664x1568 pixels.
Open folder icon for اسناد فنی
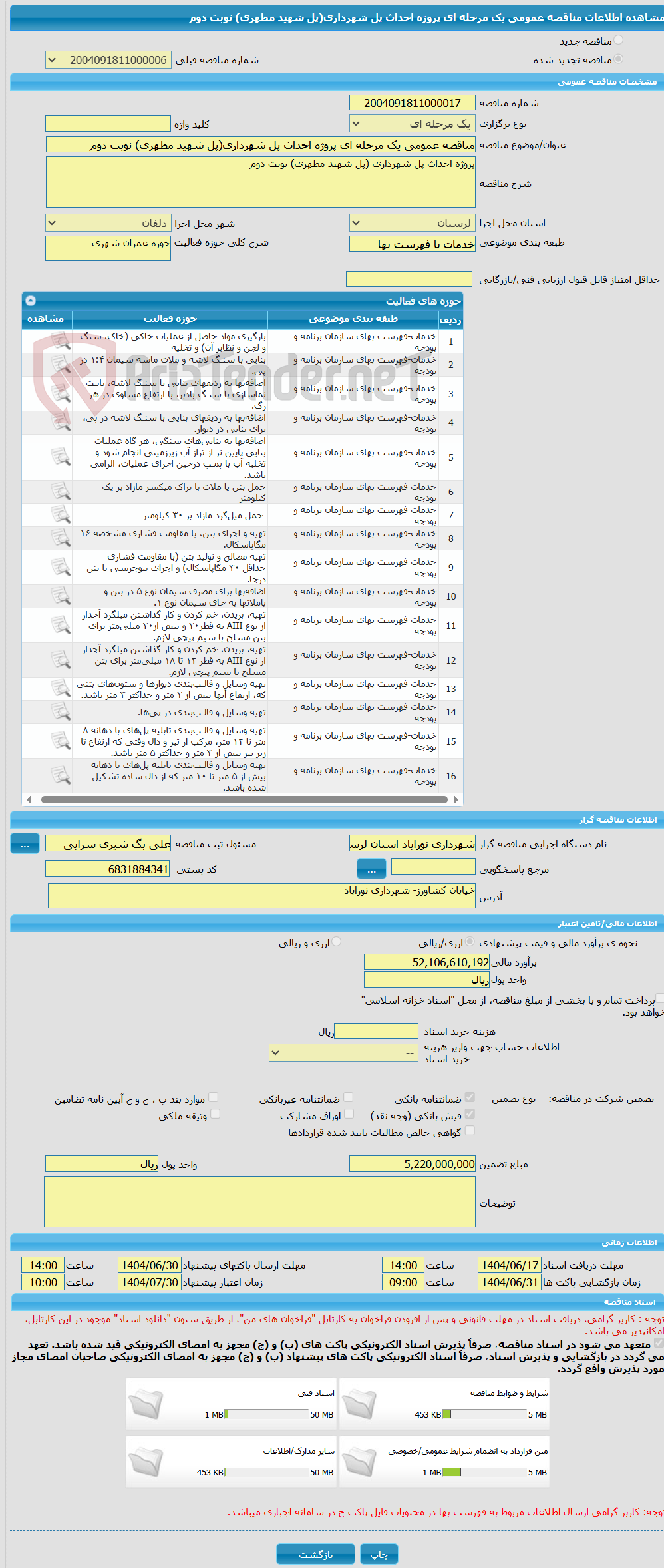(146, 1404)
